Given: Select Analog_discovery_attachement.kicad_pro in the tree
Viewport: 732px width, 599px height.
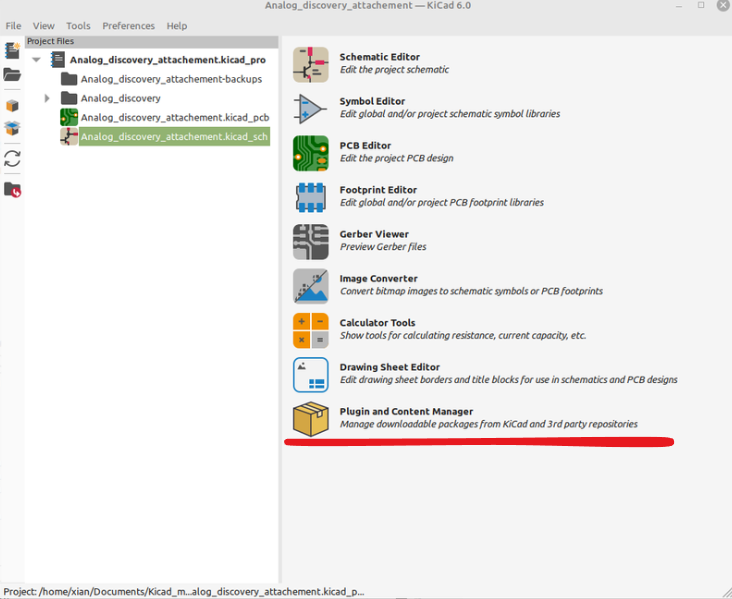Looking at the screenshot, I should (168, 60).
